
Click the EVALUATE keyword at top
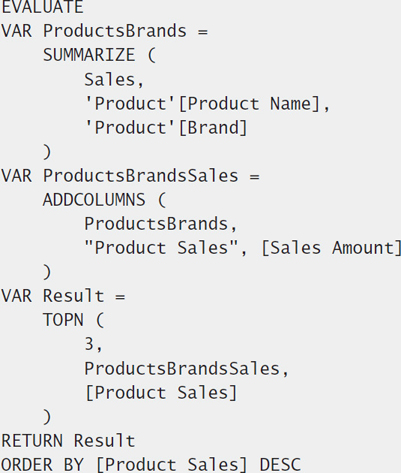tap(42, 7)
